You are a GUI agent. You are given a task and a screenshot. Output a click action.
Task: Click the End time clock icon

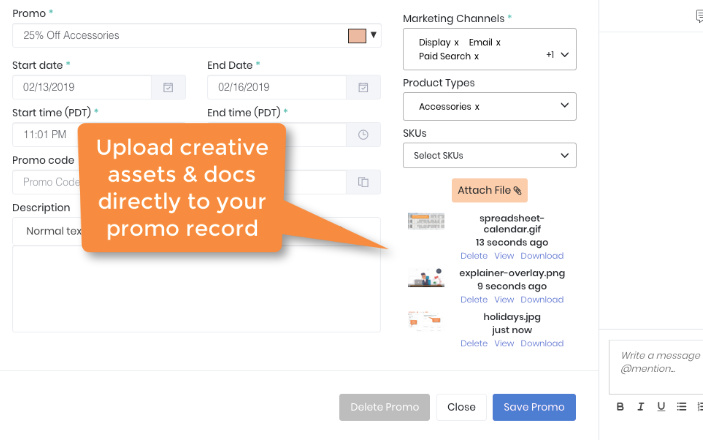point(363,135)
